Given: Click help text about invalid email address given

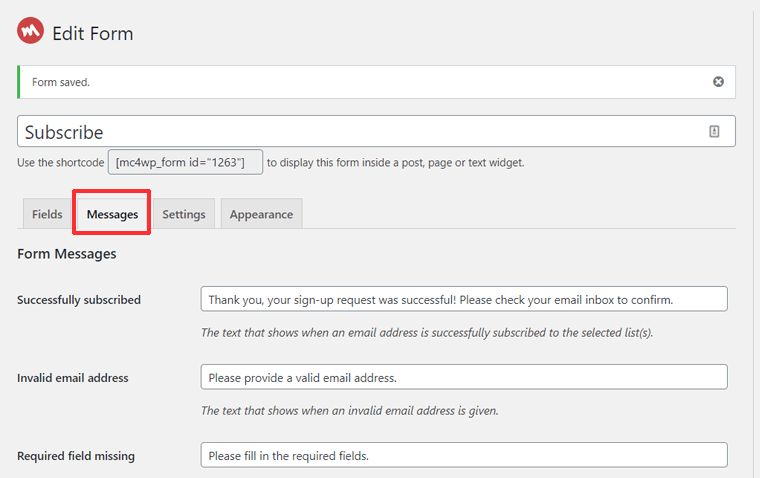Looking at the screenshot, I should [349, 411].
